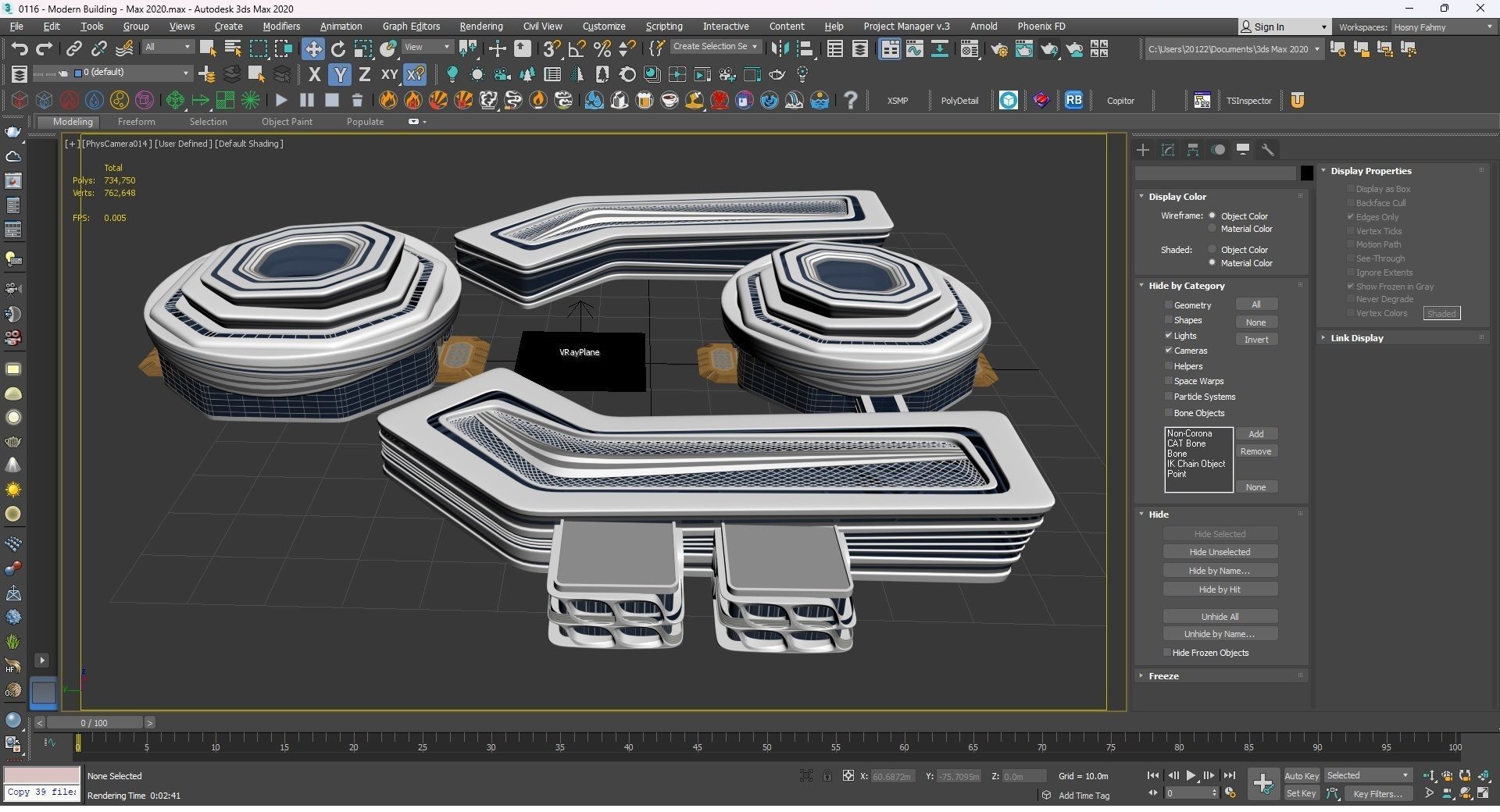This screenshot has height=812, width=1500.
Task: Uncheck Lights in Hide by Category
Action: coord(1169,336)
